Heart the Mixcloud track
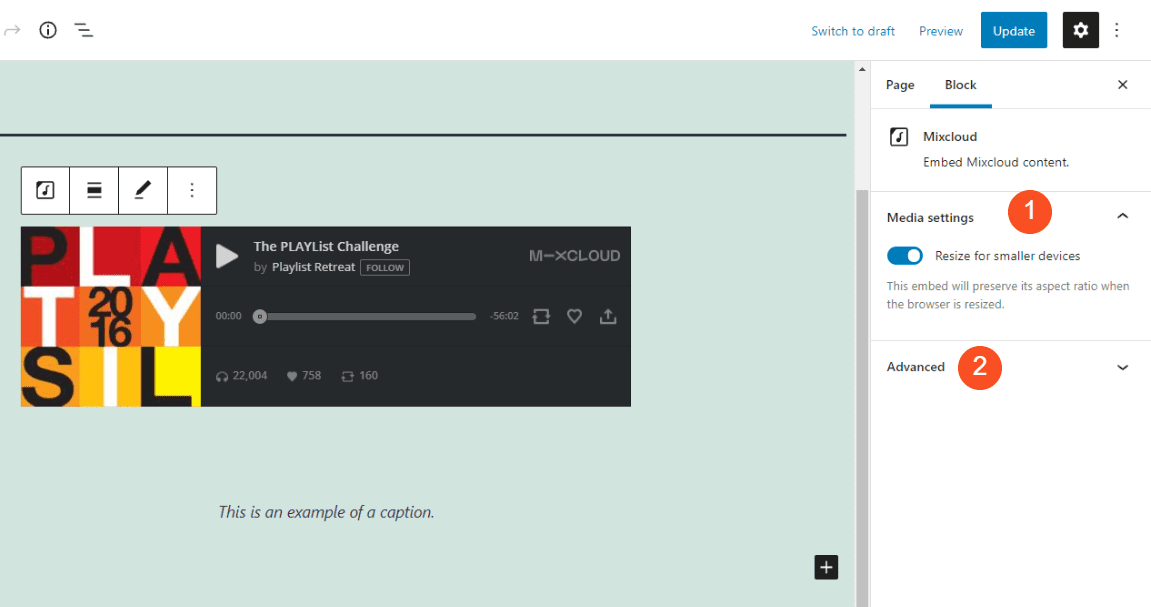Screen dimensions: 1151x607 pos(574,315)
